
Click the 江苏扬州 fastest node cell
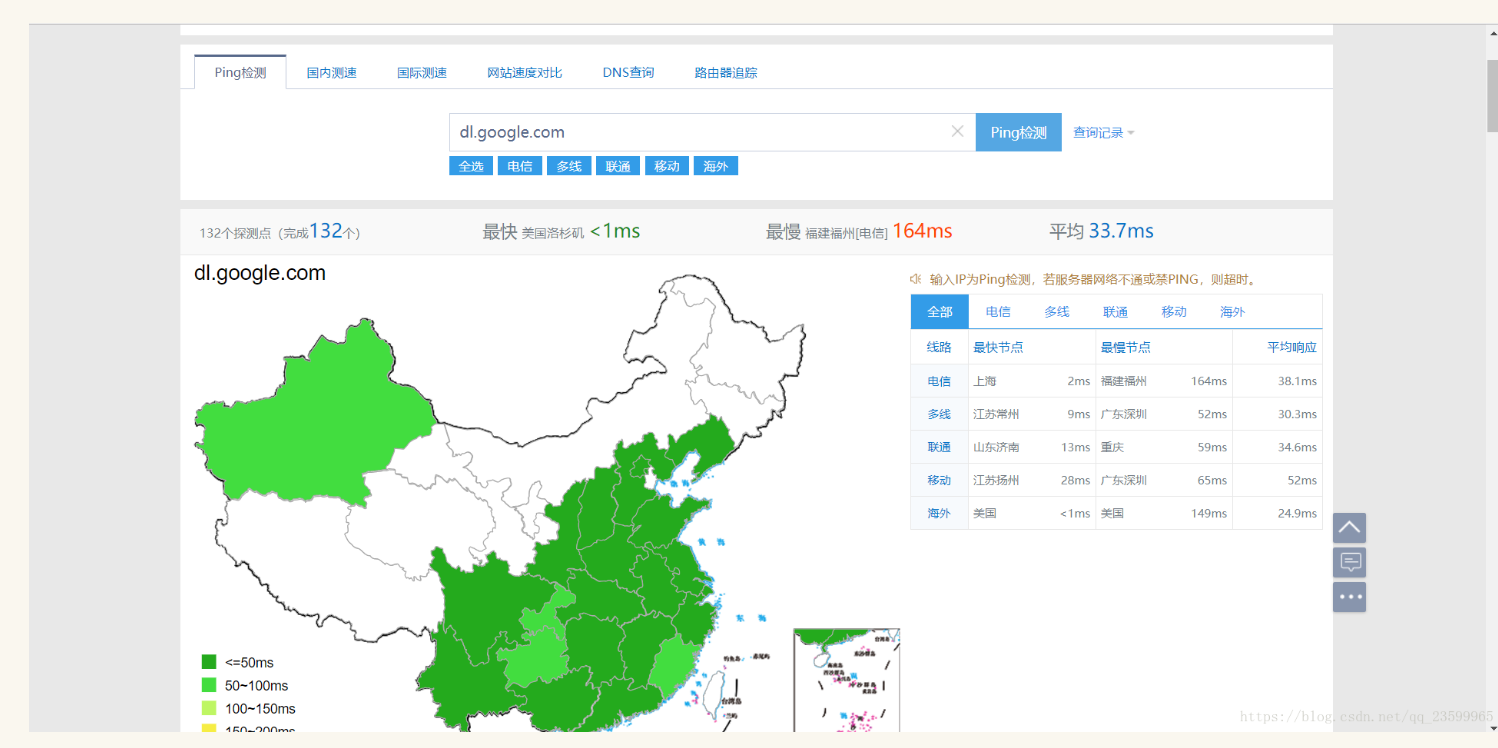point(996,480)
